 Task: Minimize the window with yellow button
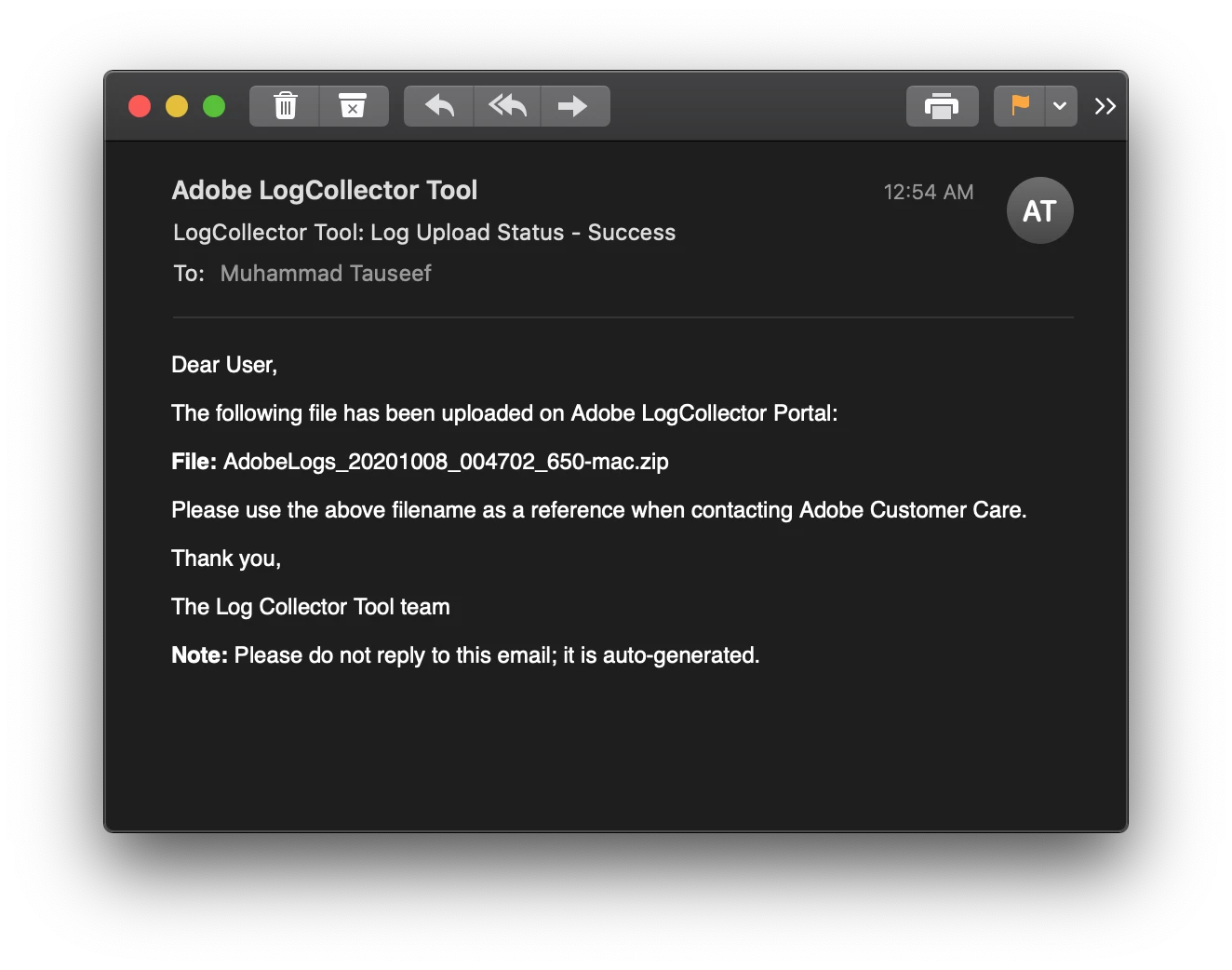[177, 106]
